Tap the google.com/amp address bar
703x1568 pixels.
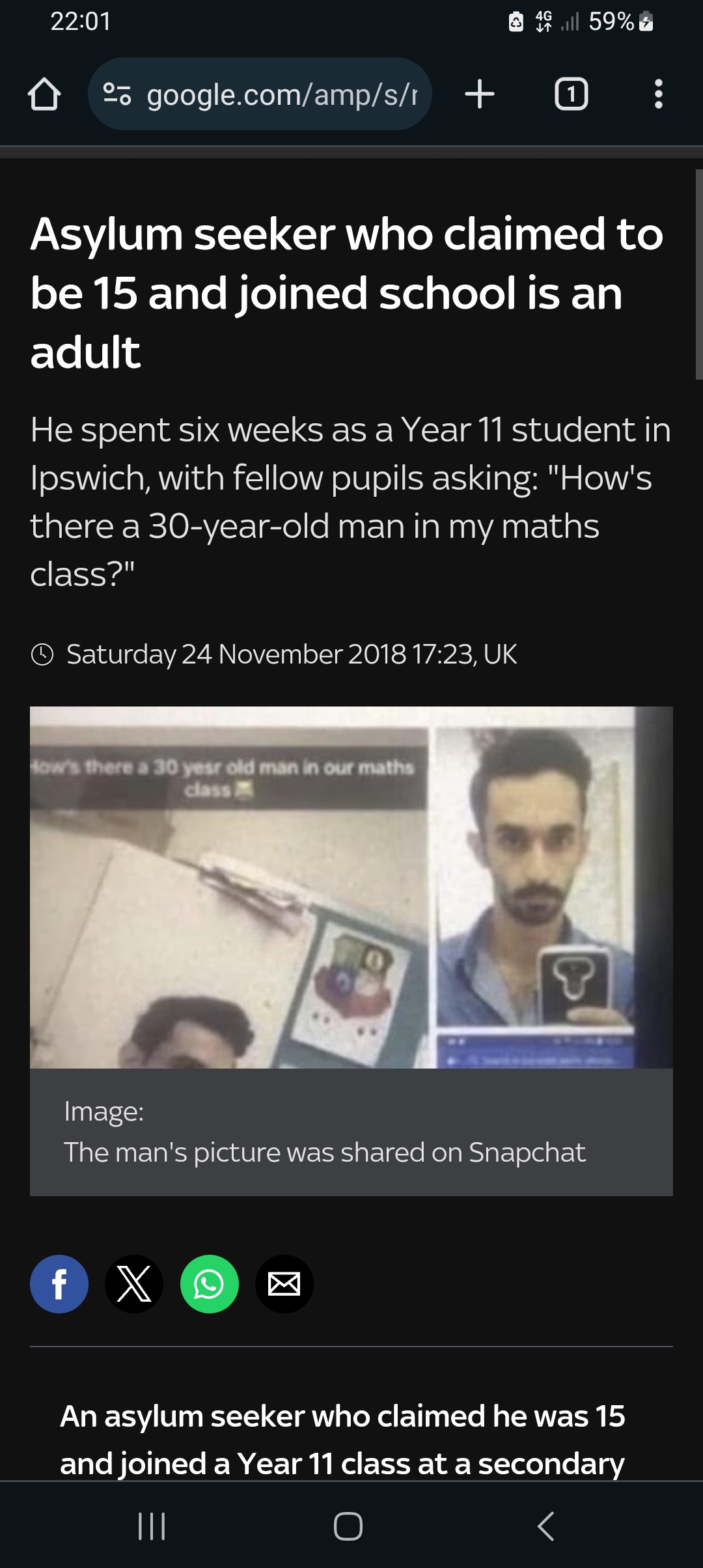pyautogui.click(x=260, y=94)
